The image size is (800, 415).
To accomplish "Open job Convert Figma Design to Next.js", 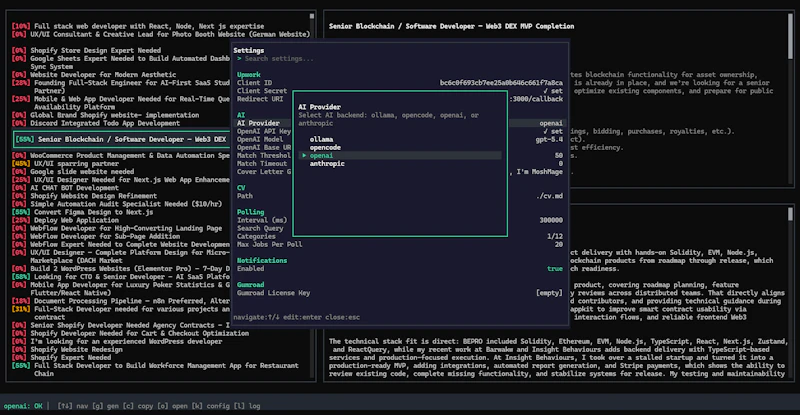I will (x=82, y=212).
